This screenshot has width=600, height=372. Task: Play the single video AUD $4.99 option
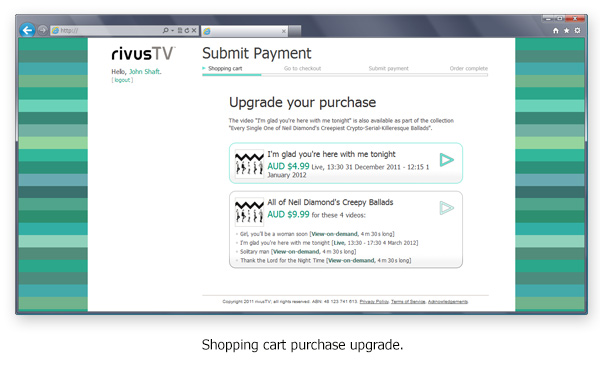tap(447, 160)
